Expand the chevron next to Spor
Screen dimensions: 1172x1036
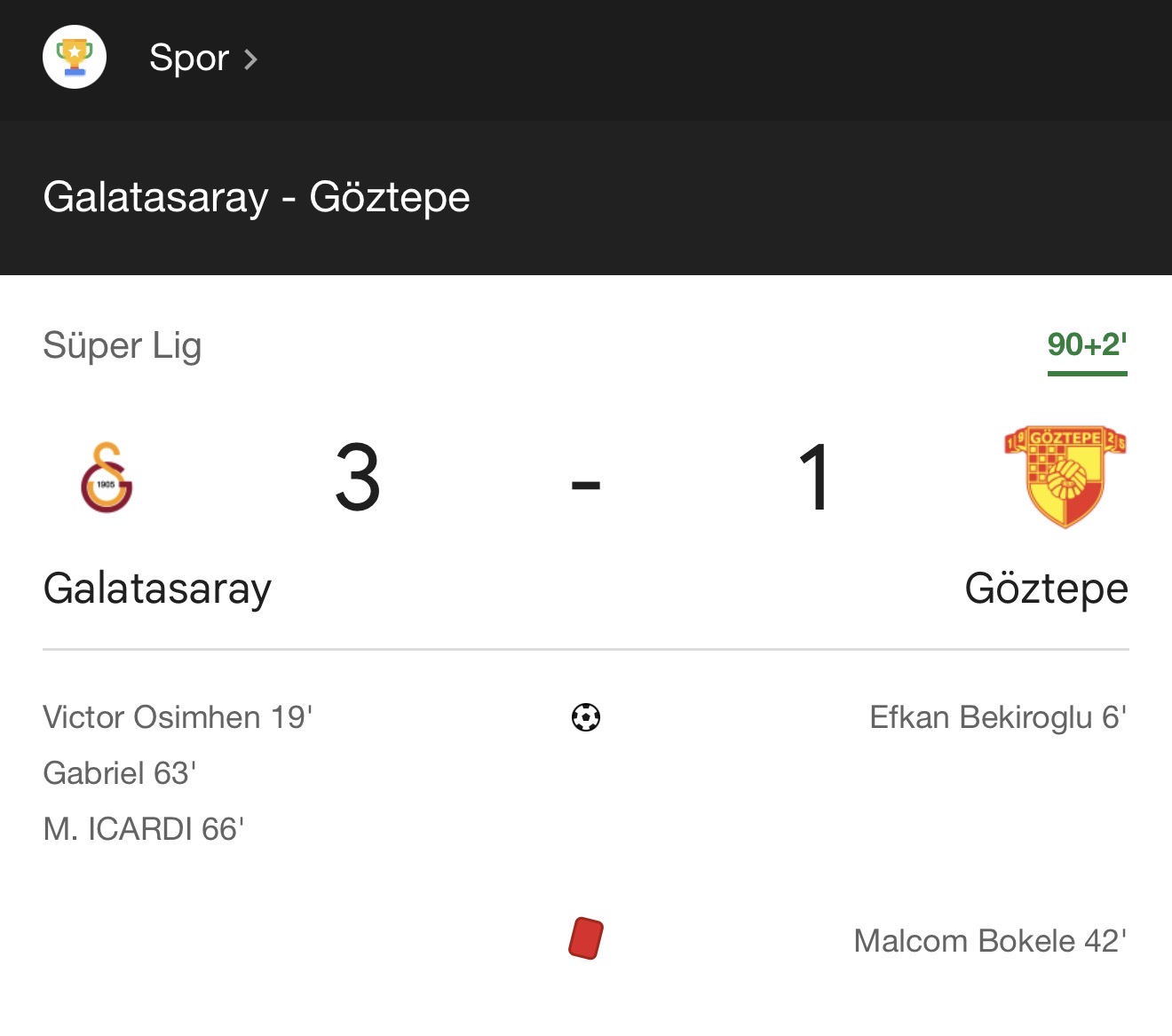click(251, 59)
